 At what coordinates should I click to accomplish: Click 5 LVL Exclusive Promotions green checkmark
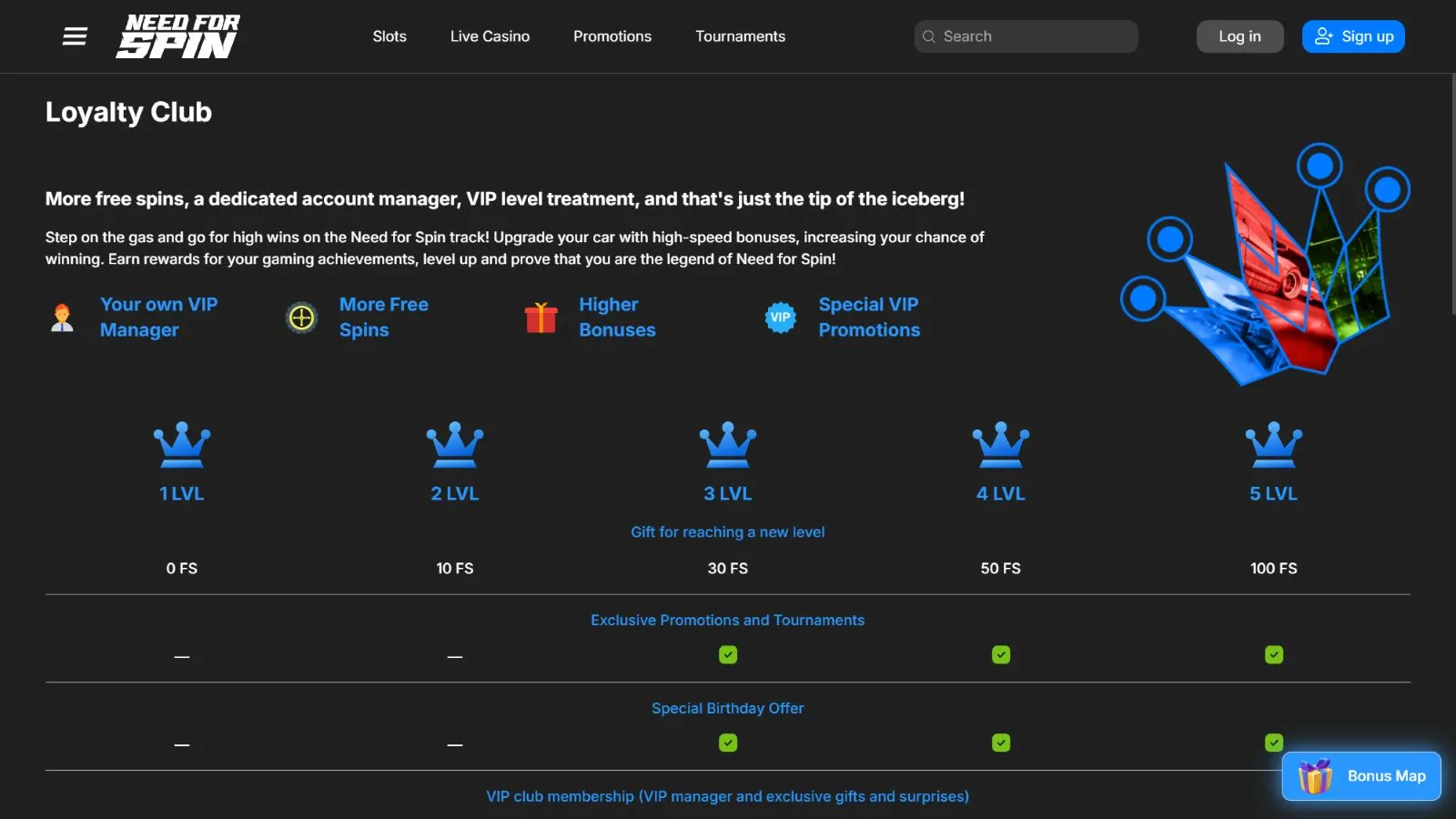tap(1274, 655)
